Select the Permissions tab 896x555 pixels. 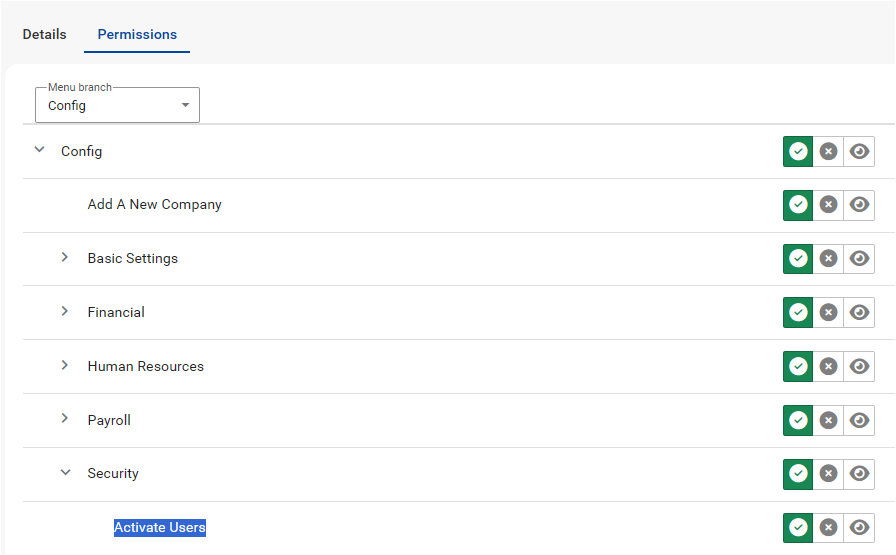click(137, 34)
